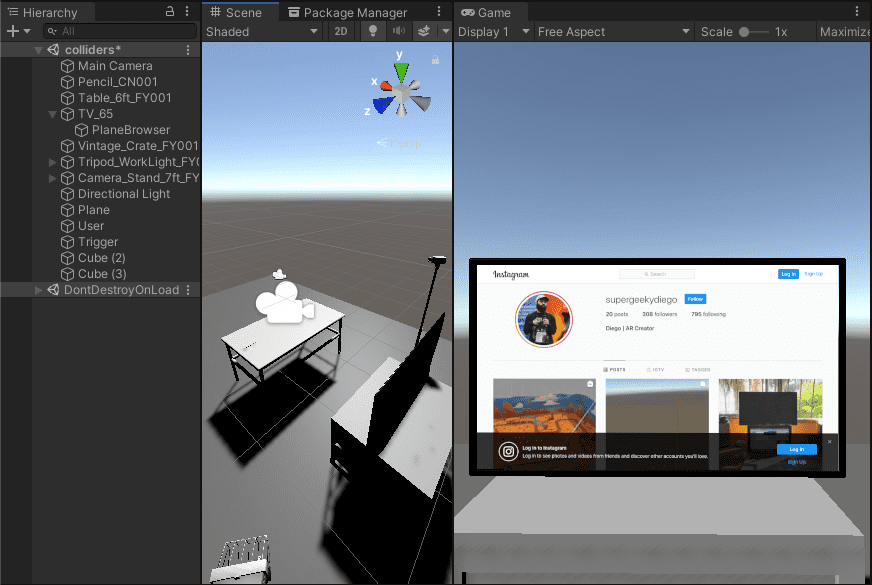Viewport: 872px width, 585px height.
Task: Toggle 2D view mode in Scene
Action: click(341, 31)
